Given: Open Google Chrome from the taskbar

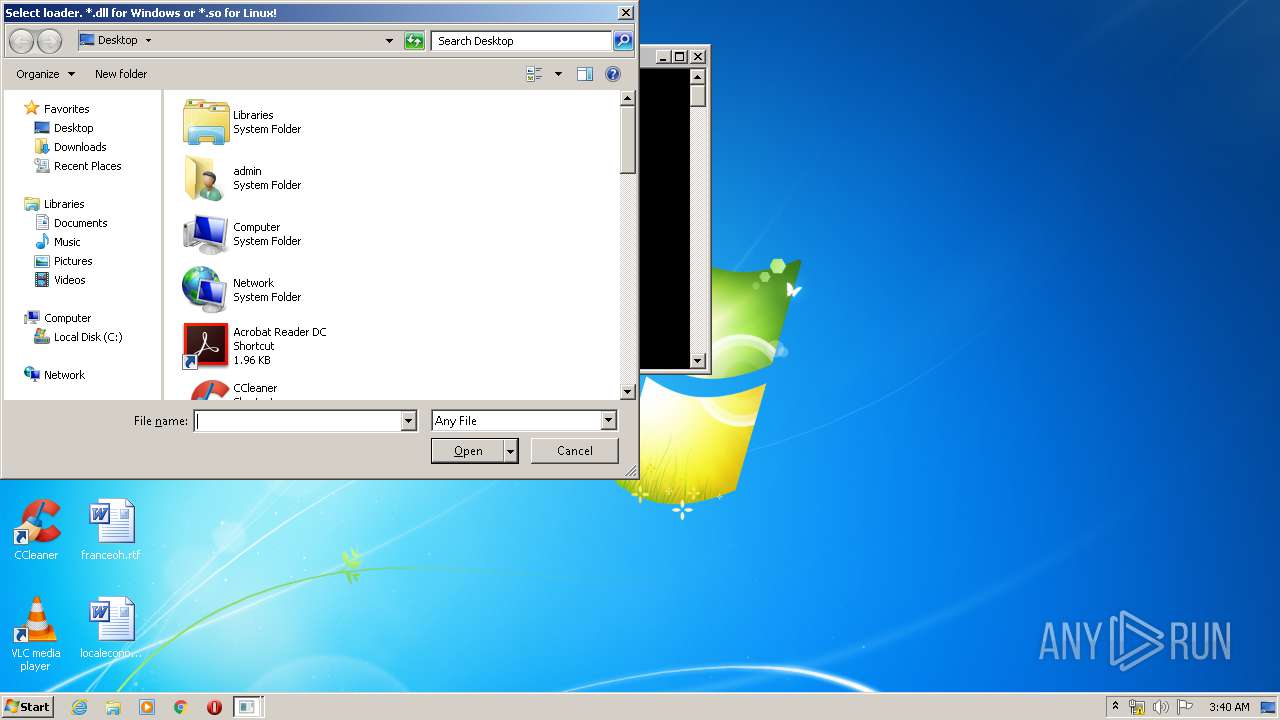Looking at the screenshot, I should pyautogui.click(x=181, y=707).
